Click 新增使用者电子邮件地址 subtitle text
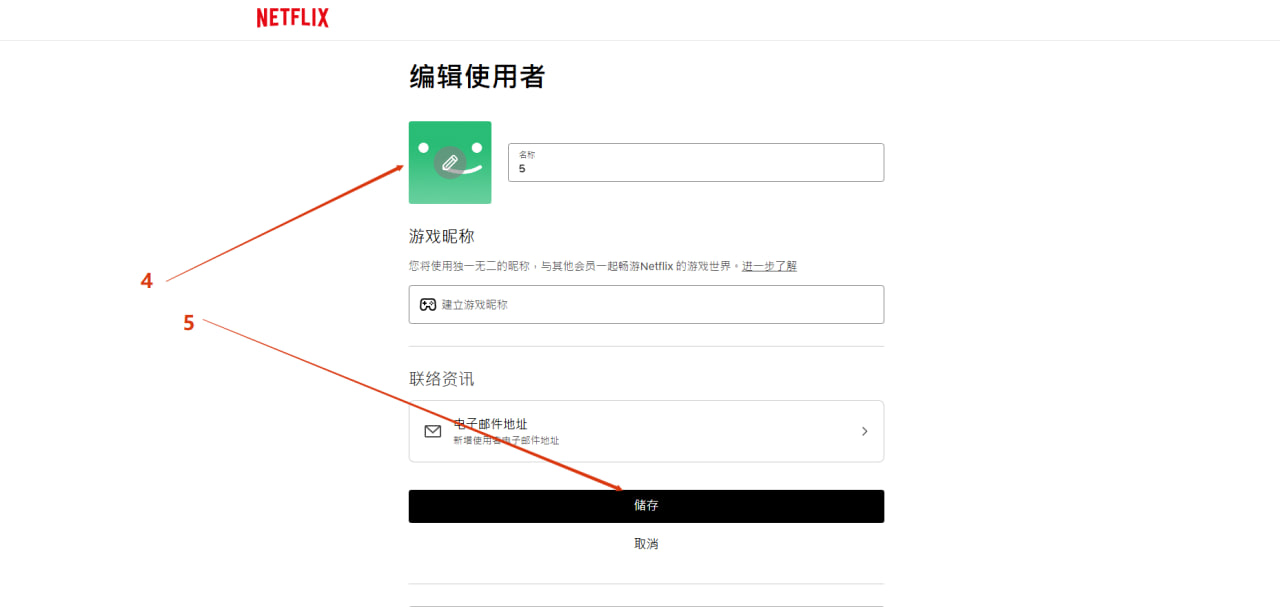1280x607 pixels. [506, 440]
